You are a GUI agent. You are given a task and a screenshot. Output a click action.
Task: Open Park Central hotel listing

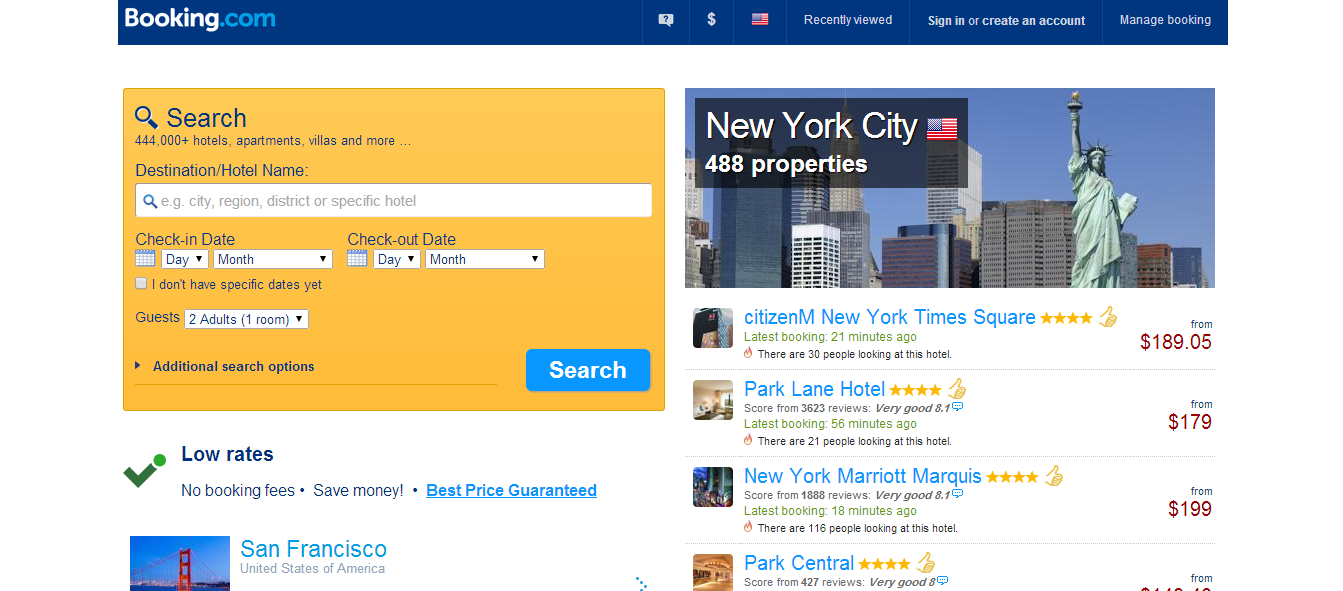[x=799, y=563]
